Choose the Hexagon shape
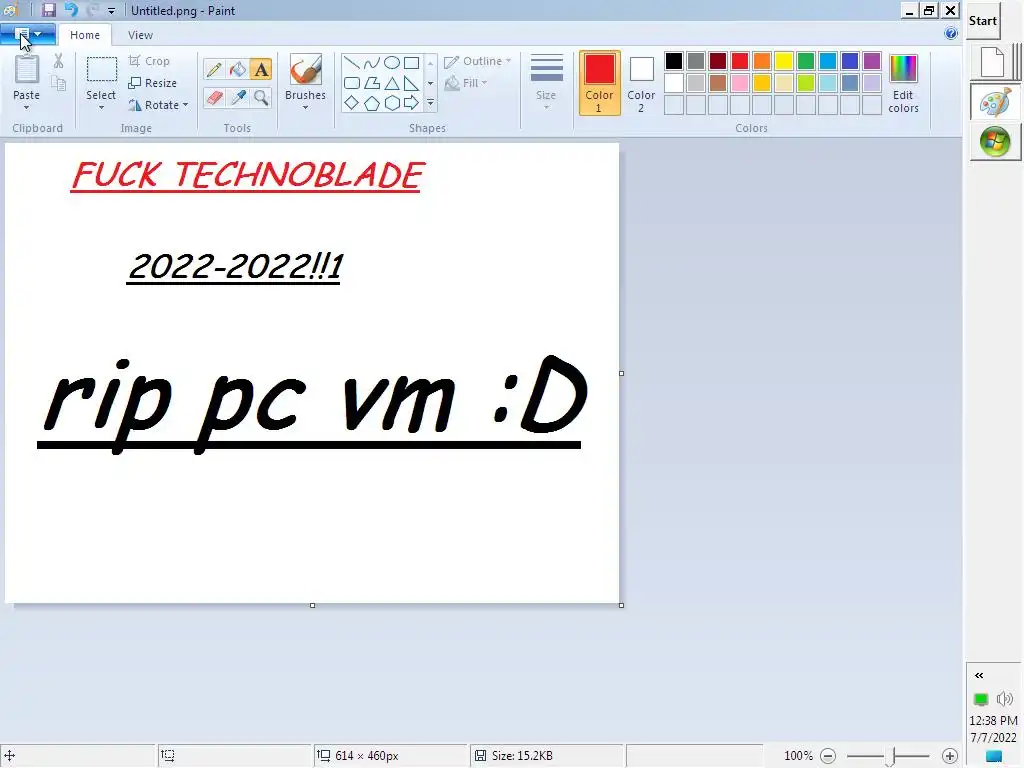This screenshot has width=1024, height=768. tap(392, 103)
